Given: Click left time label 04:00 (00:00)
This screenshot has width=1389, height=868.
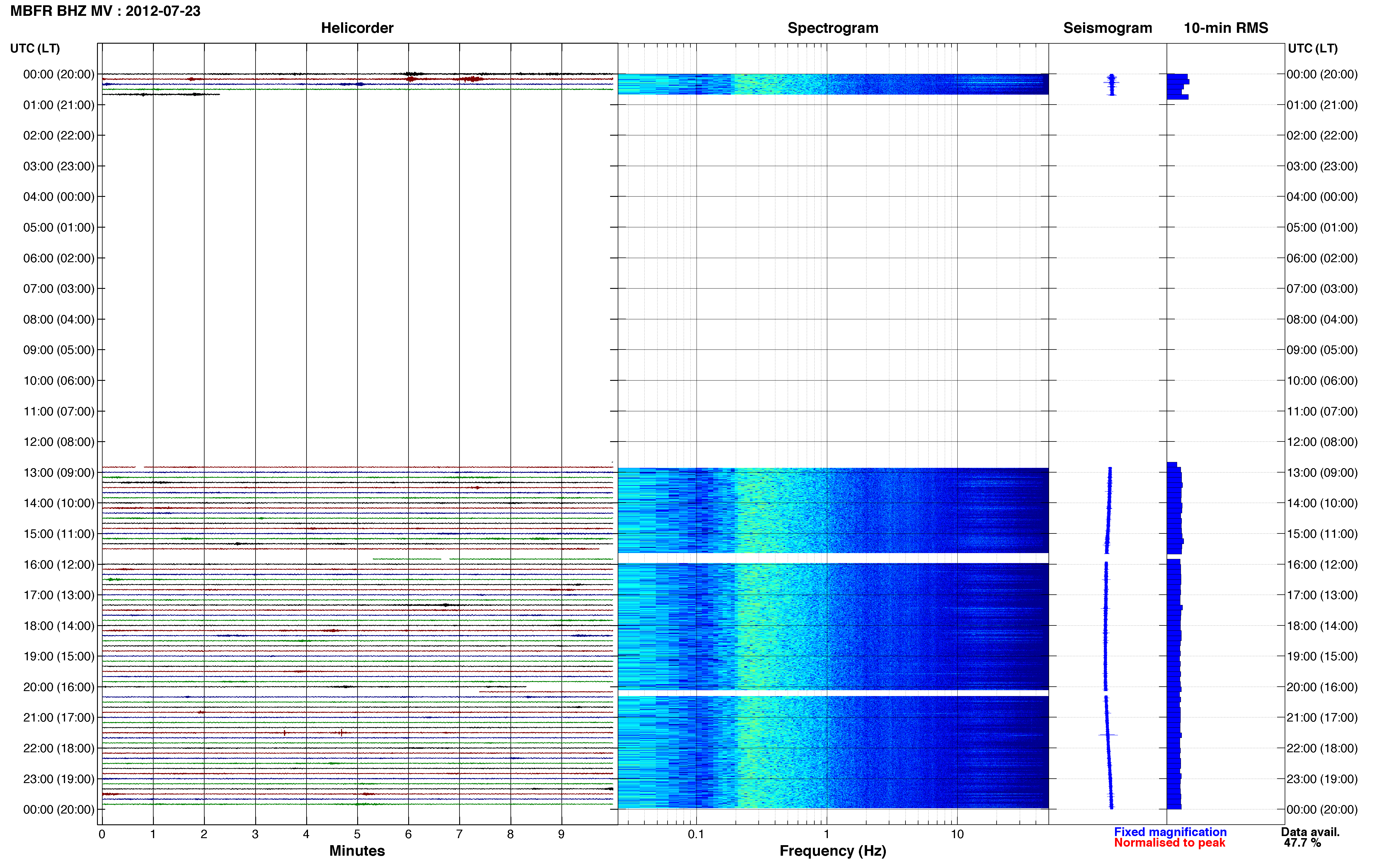Looking at the screenshot, I should 59,197.
